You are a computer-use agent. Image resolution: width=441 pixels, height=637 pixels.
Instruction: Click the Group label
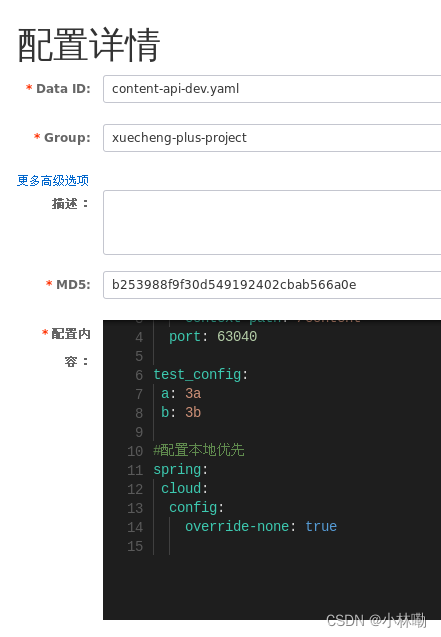tap(67, 138)
